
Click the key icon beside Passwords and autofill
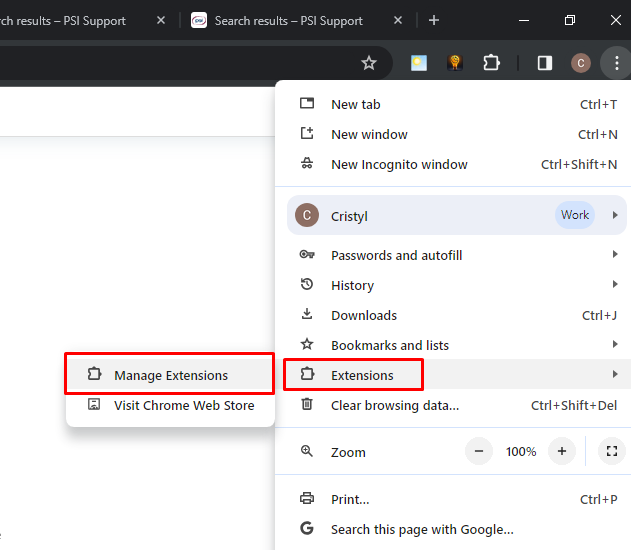coord(307,254)
